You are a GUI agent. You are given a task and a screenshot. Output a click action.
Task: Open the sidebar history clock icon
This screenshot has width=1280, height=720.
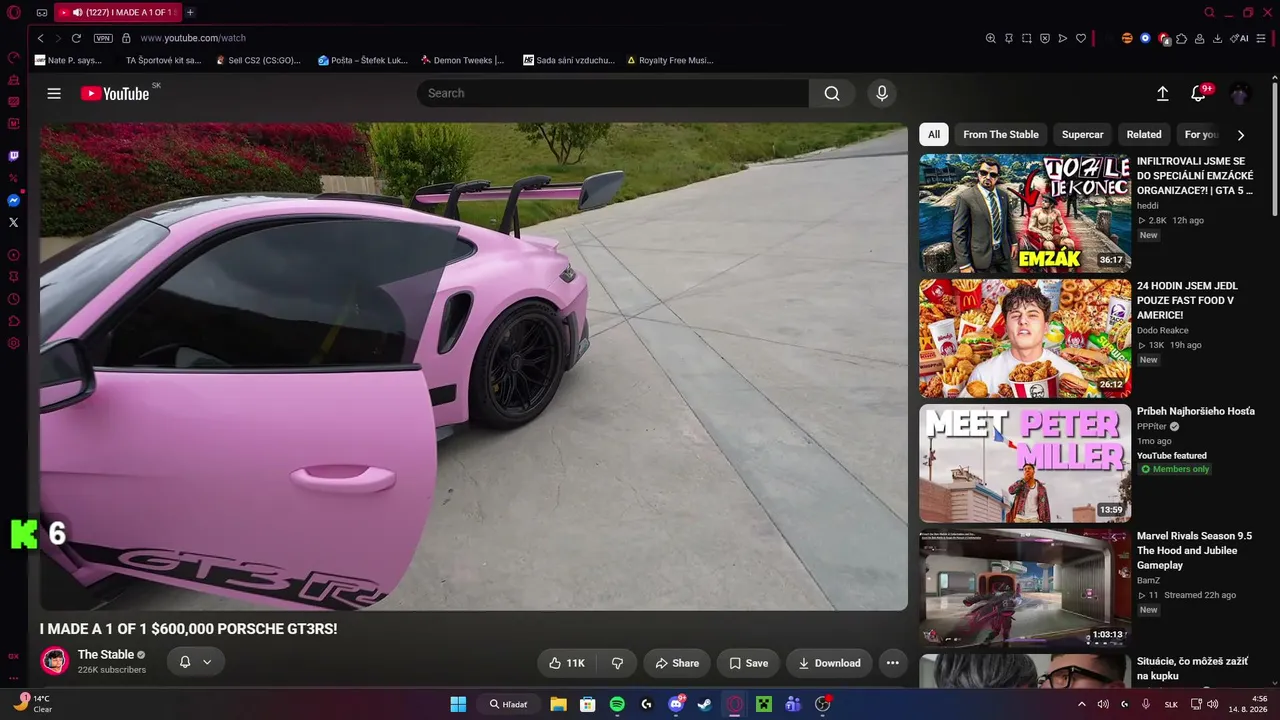[14, 299]
